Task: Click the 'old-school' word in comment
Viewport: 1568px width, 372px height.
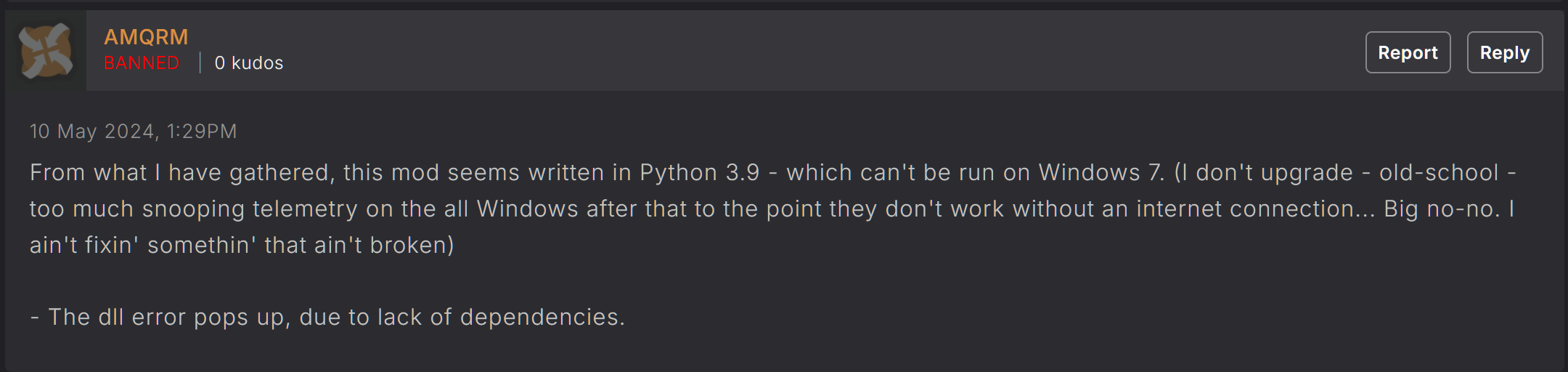Action: click(x=1439, y=173)
